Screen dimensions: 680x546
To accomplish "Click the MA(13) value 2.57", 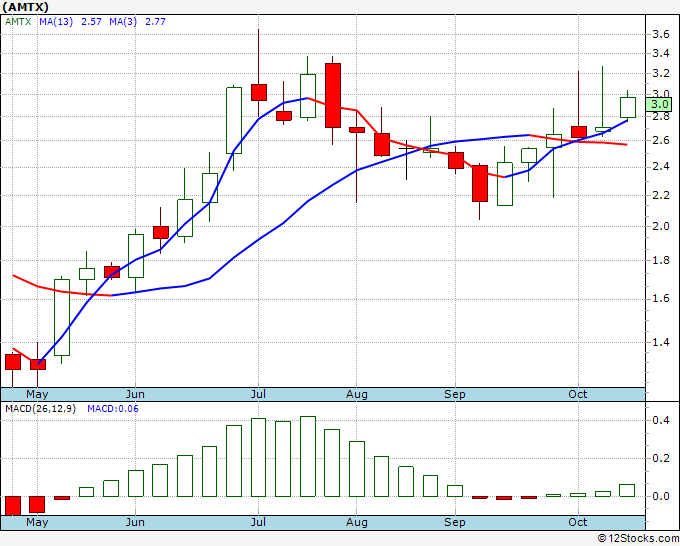I will [92, 22].
